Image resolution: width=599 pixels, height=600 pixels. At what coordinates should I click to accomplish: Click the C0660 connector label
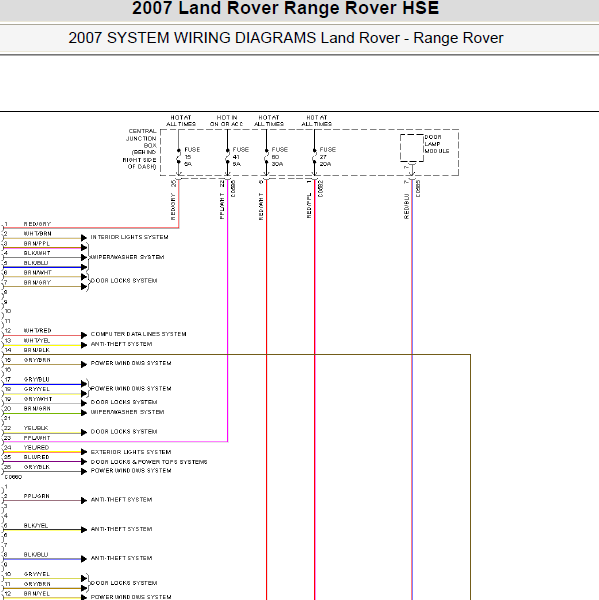tap(13, 477)
